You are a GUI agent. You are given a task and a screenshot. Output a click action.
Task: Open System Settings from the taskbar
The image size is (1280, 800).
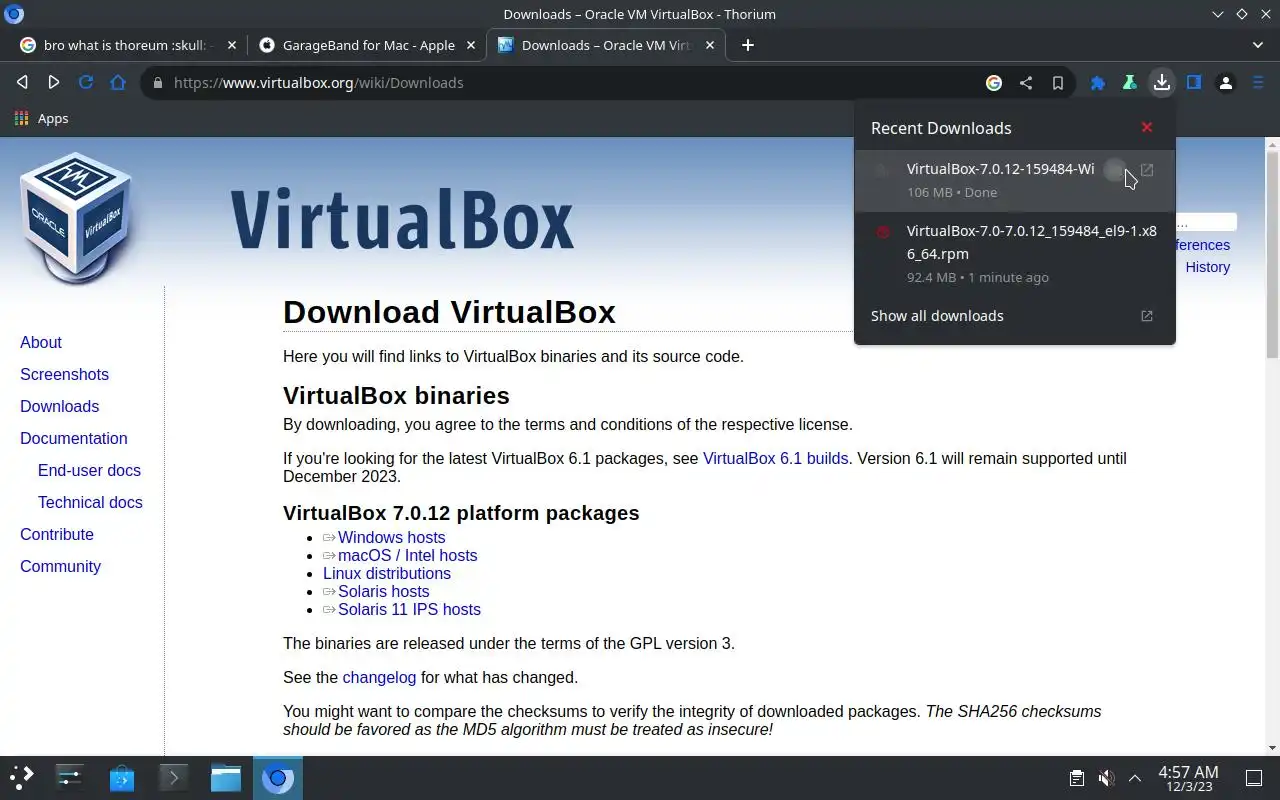(x=70, y=777)
